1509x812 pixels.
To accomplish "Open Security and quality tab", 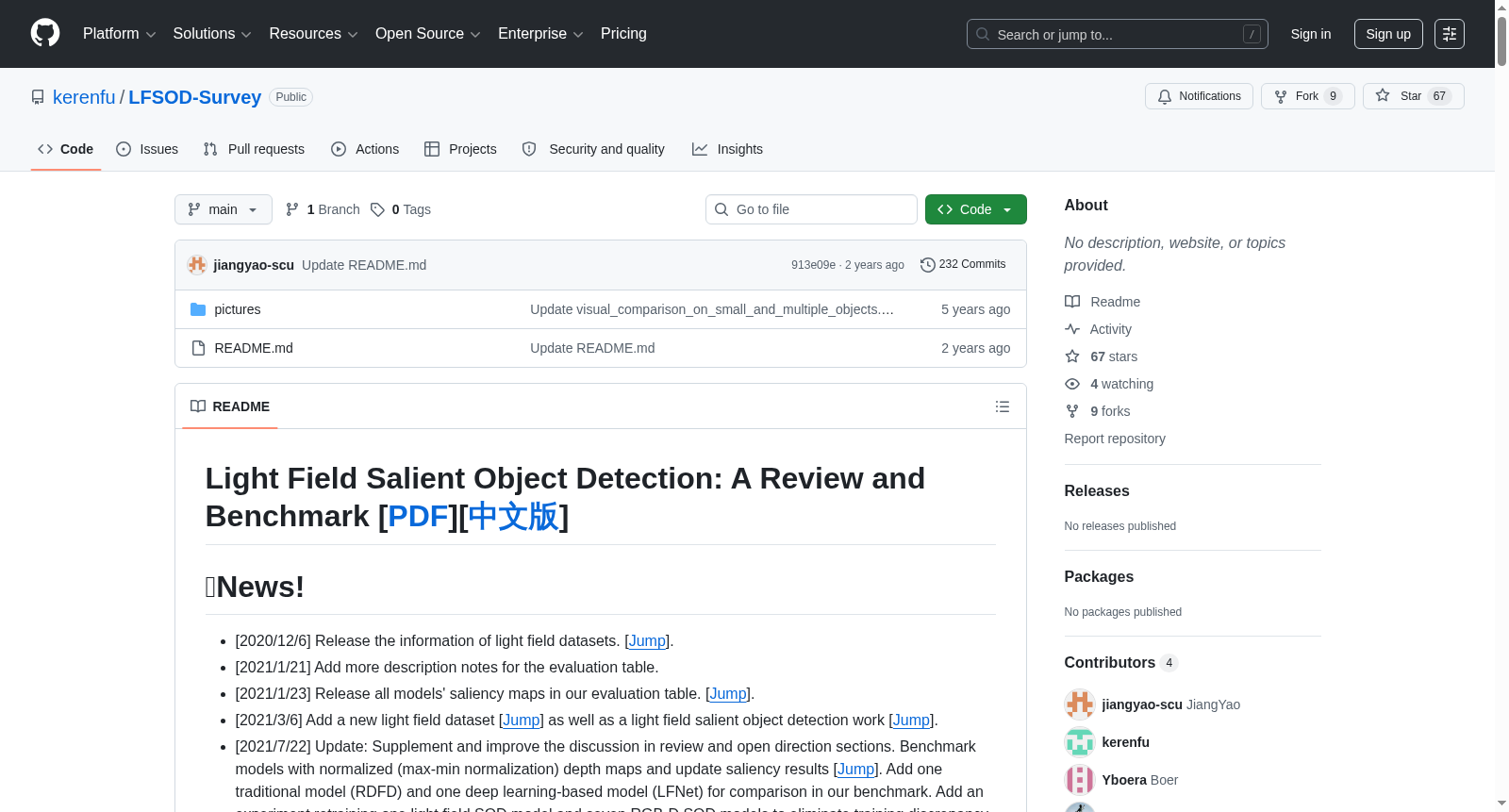I will pyautogui.click(x=593, y=149).
